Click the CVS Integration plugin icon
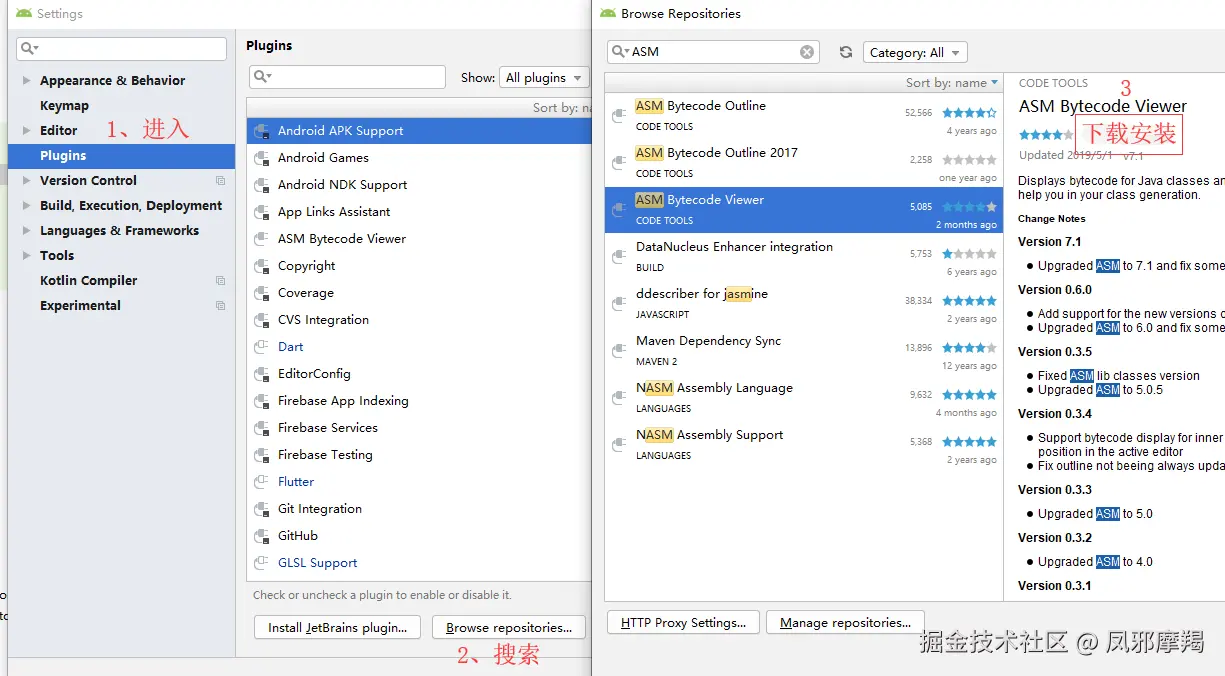 261,320
